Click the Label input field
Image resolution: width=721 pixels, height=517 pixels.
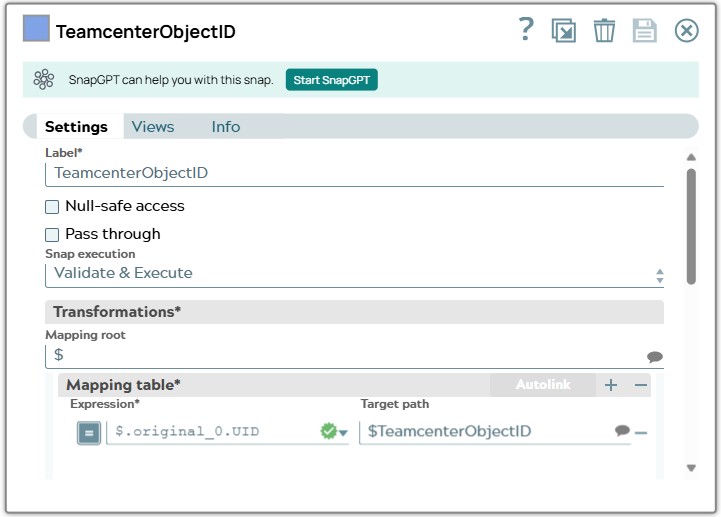(x=354, y=173)
